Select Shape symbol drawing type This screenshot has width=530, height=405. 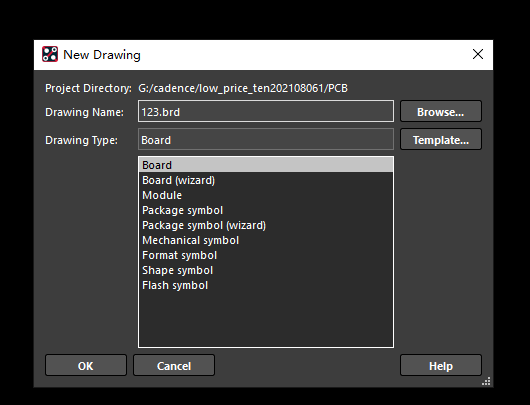(266, 270)
